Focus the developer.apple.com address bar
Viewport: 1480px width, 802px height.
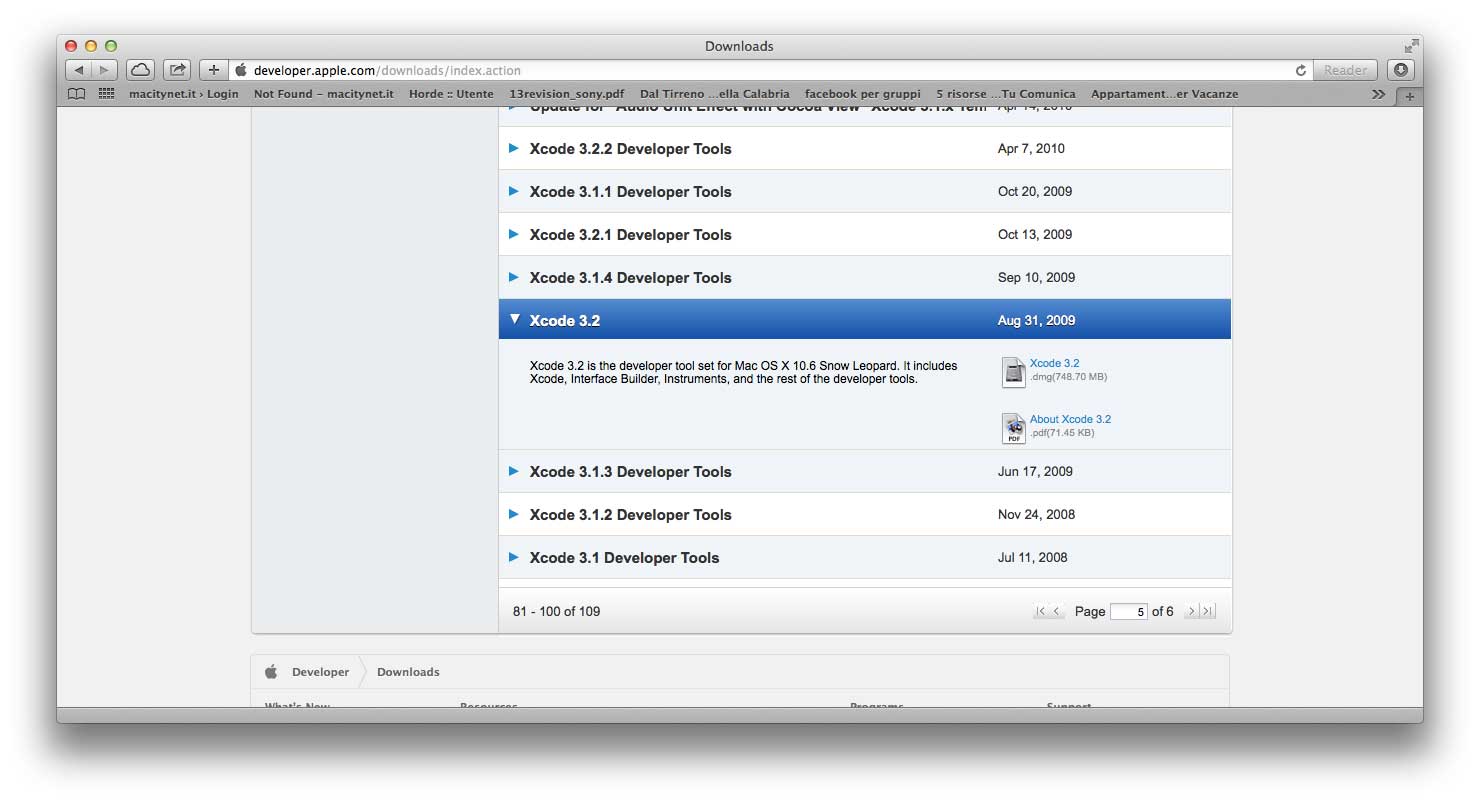770,70
